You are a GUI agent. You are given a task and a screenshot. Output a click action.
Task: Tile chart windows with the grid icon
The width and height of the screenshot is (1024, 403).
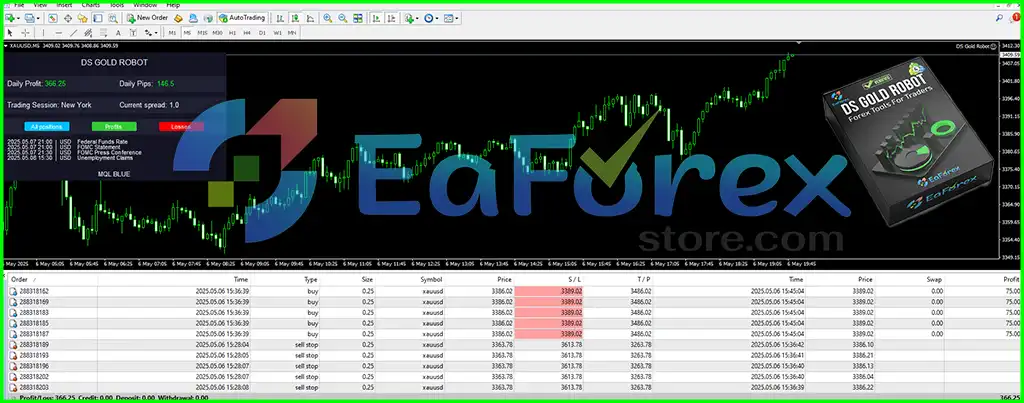tap(358, 18)
